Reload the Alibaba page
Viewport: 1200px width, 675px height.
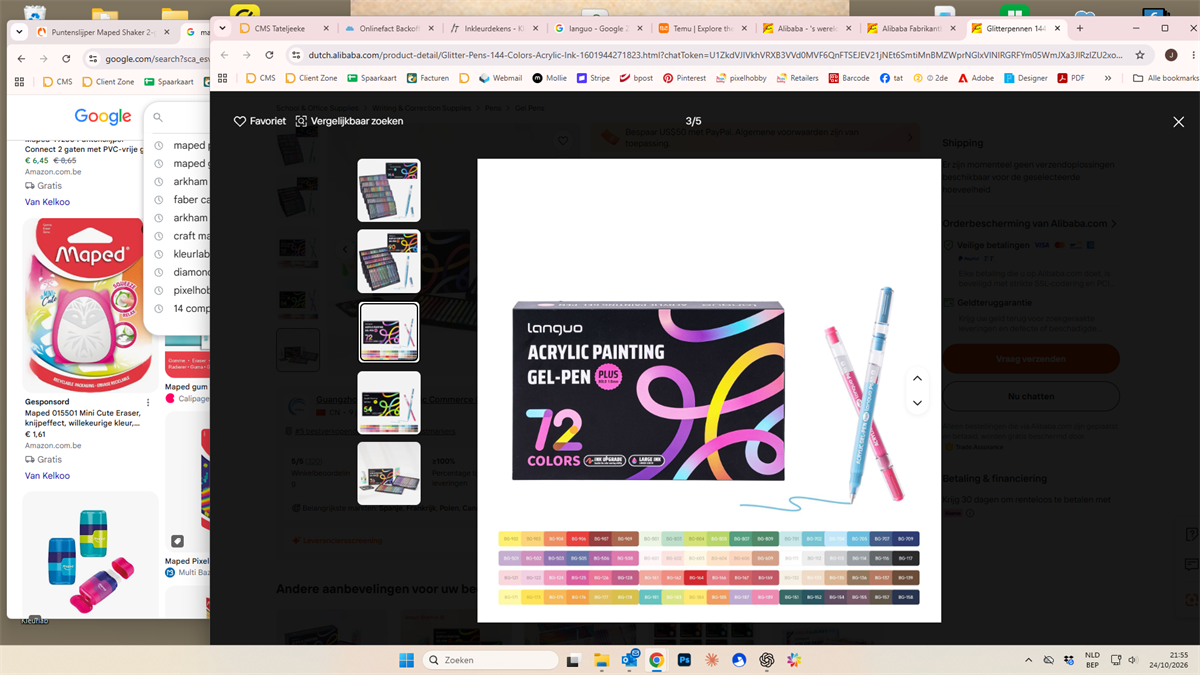[x=269, y=55]
